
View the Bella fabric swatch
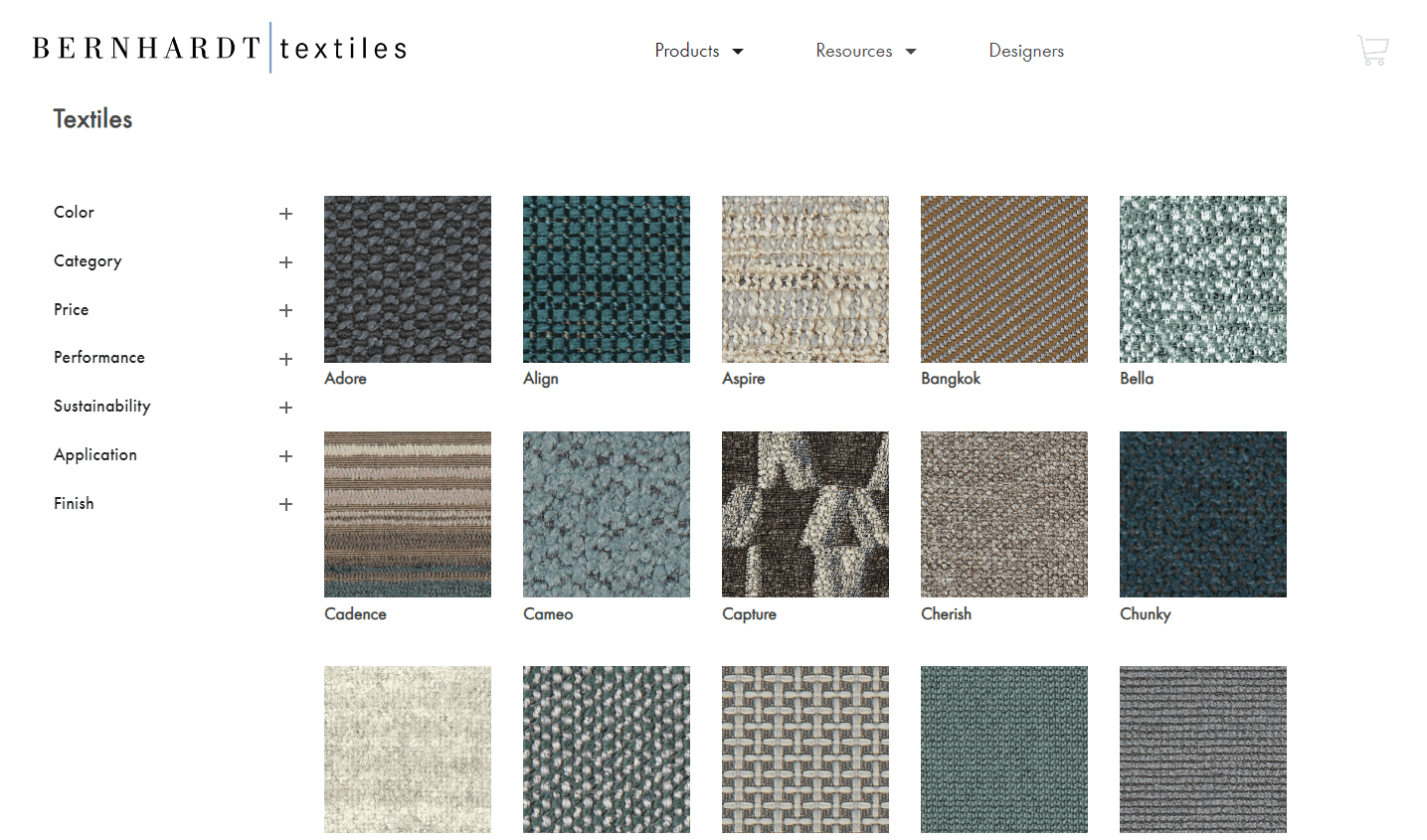(1203, 278)
